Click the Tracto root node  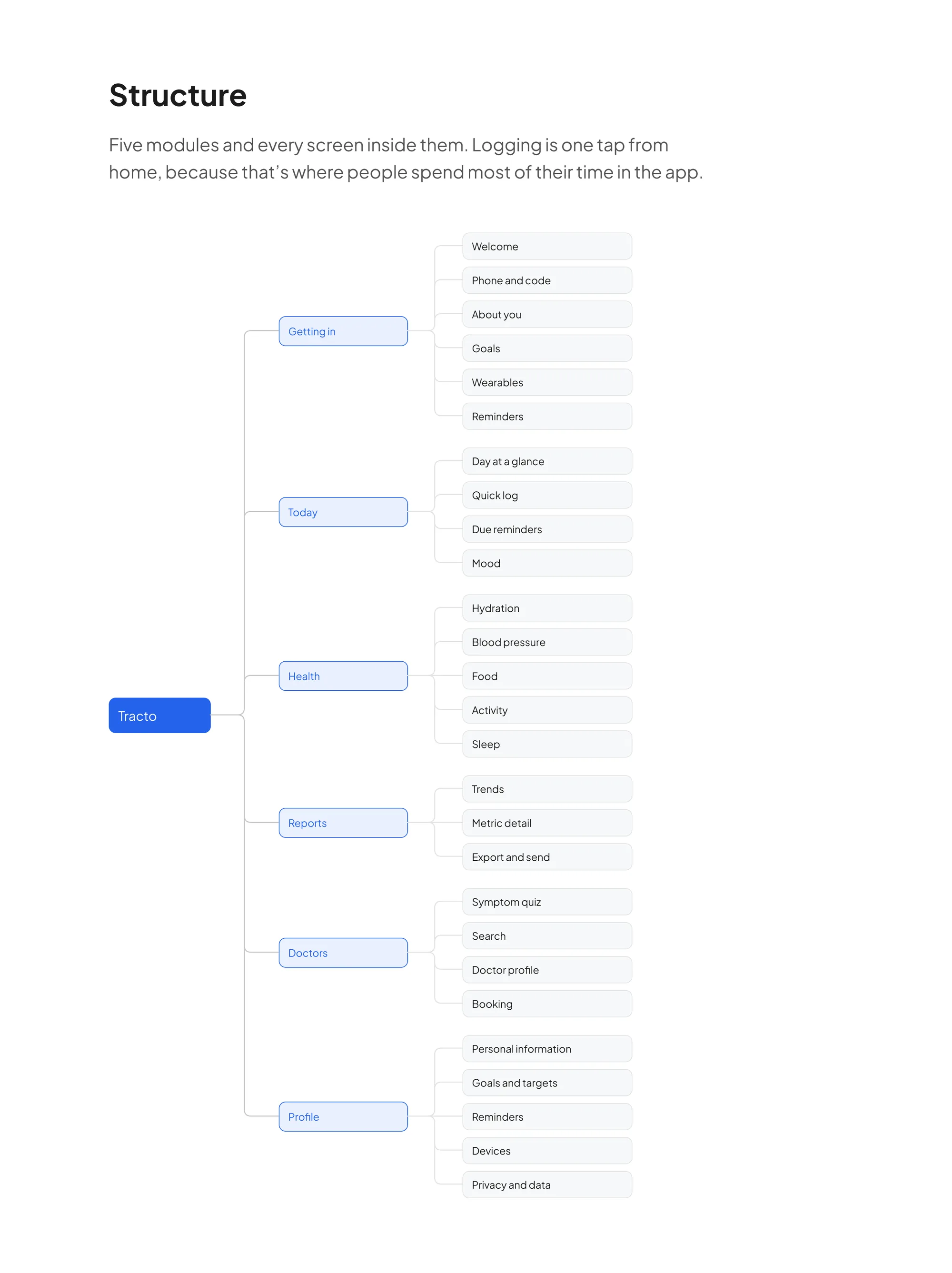[159, 716]
